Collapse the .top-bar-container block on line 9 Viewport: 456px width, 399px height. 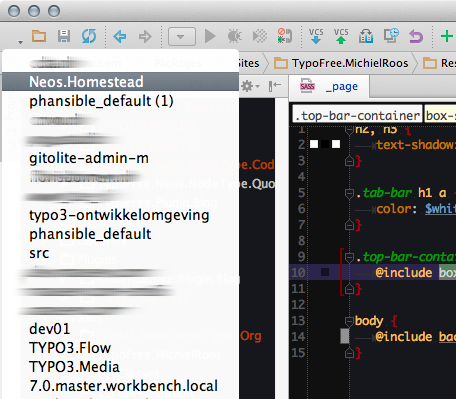pos(349,257)
